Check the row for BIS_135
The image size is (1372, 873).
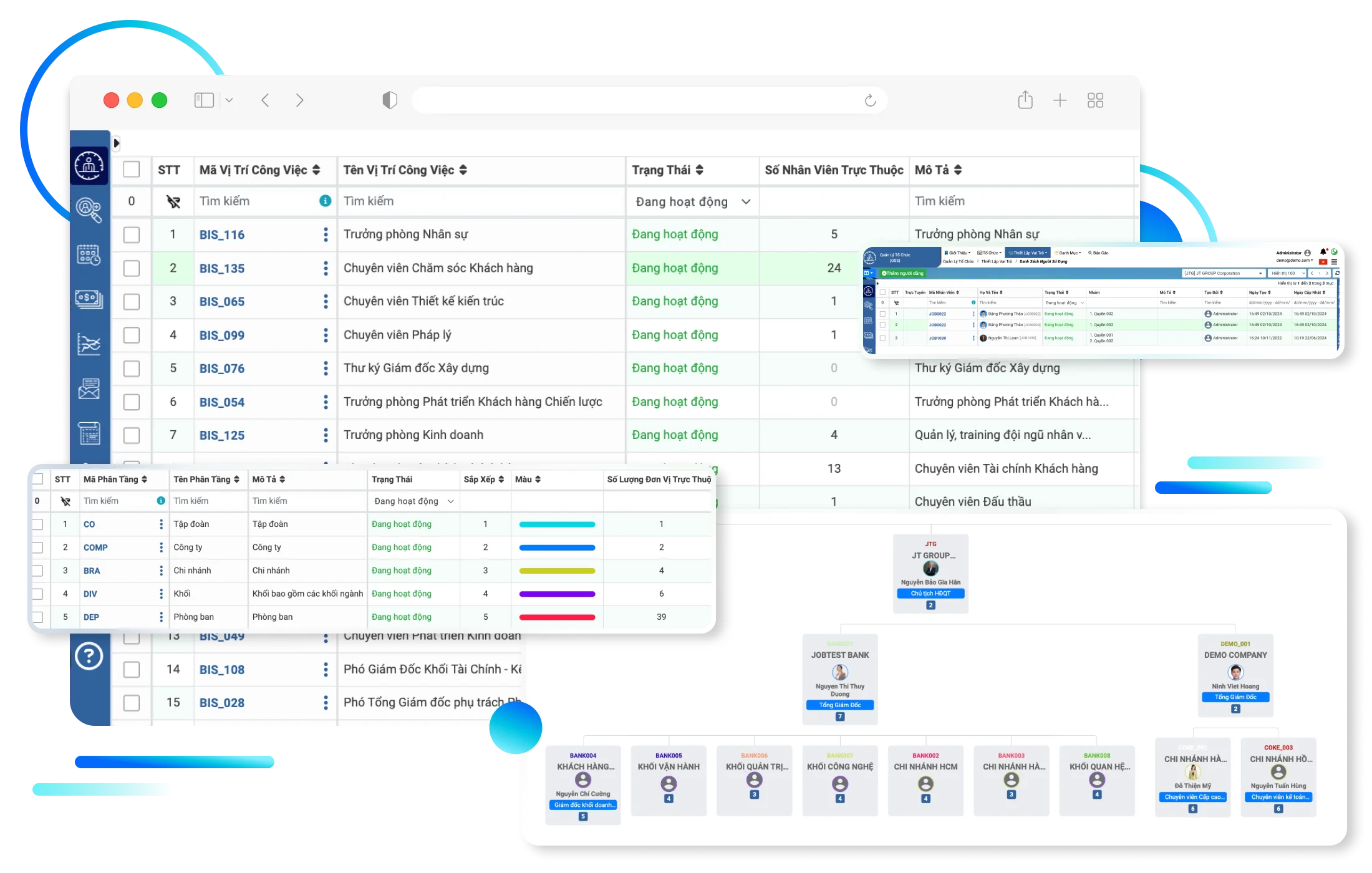pyautogui.click(x=132, y=268)
